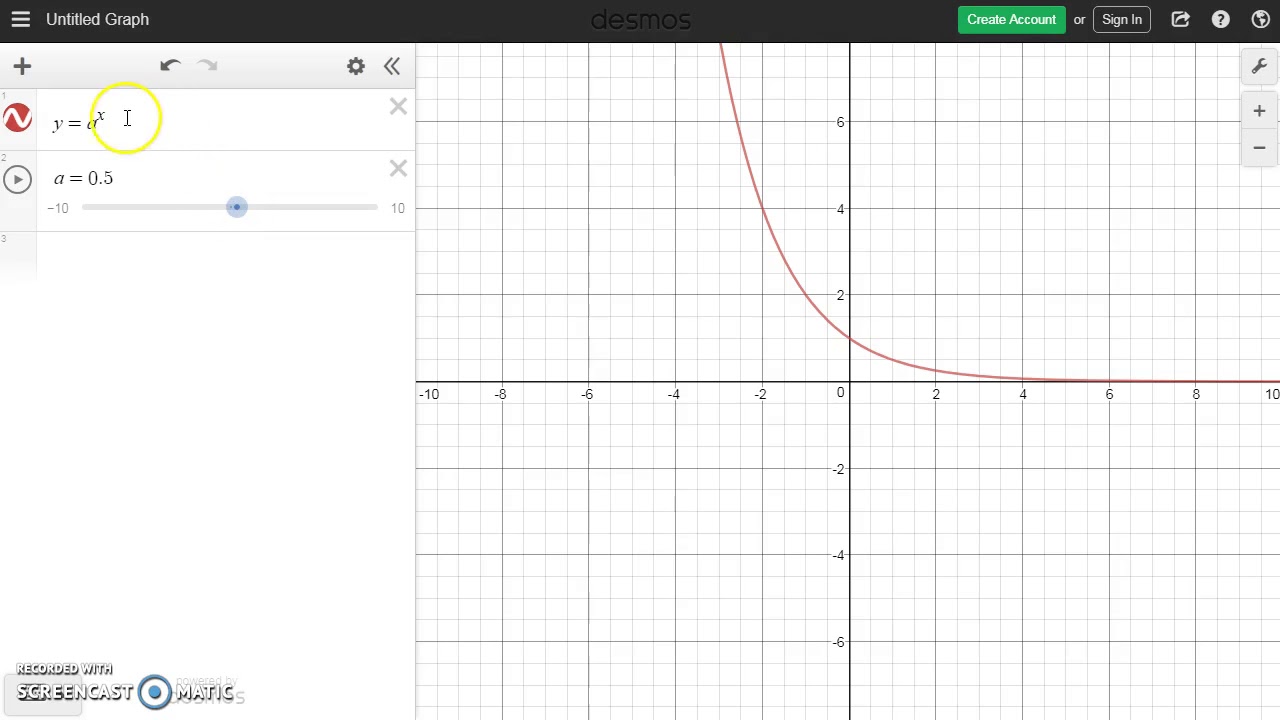Viewport: 1280px width, 720px height.
Task: Zoom in on the graph
Action: [x=1259, y=111]
